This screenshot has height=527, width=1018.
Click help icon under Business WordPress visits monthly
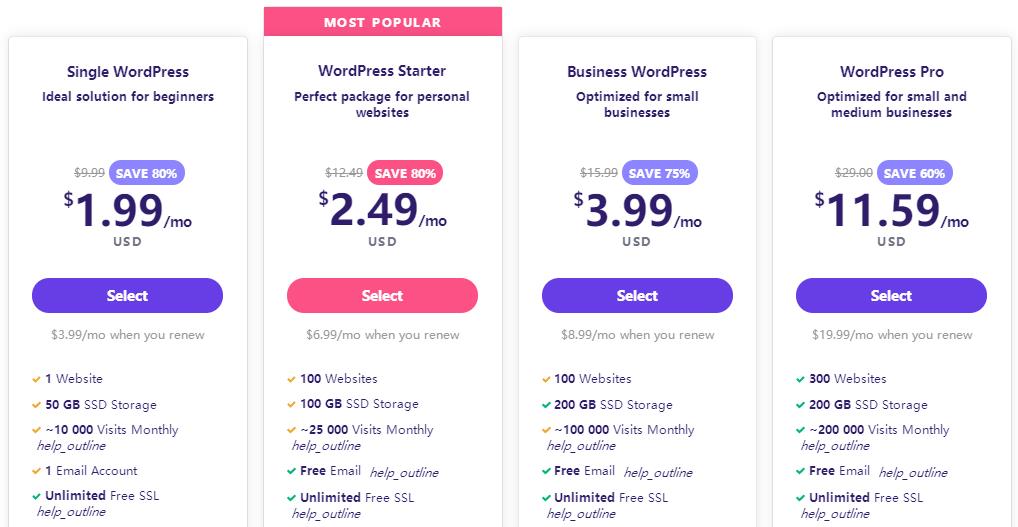tap(581, 446)
